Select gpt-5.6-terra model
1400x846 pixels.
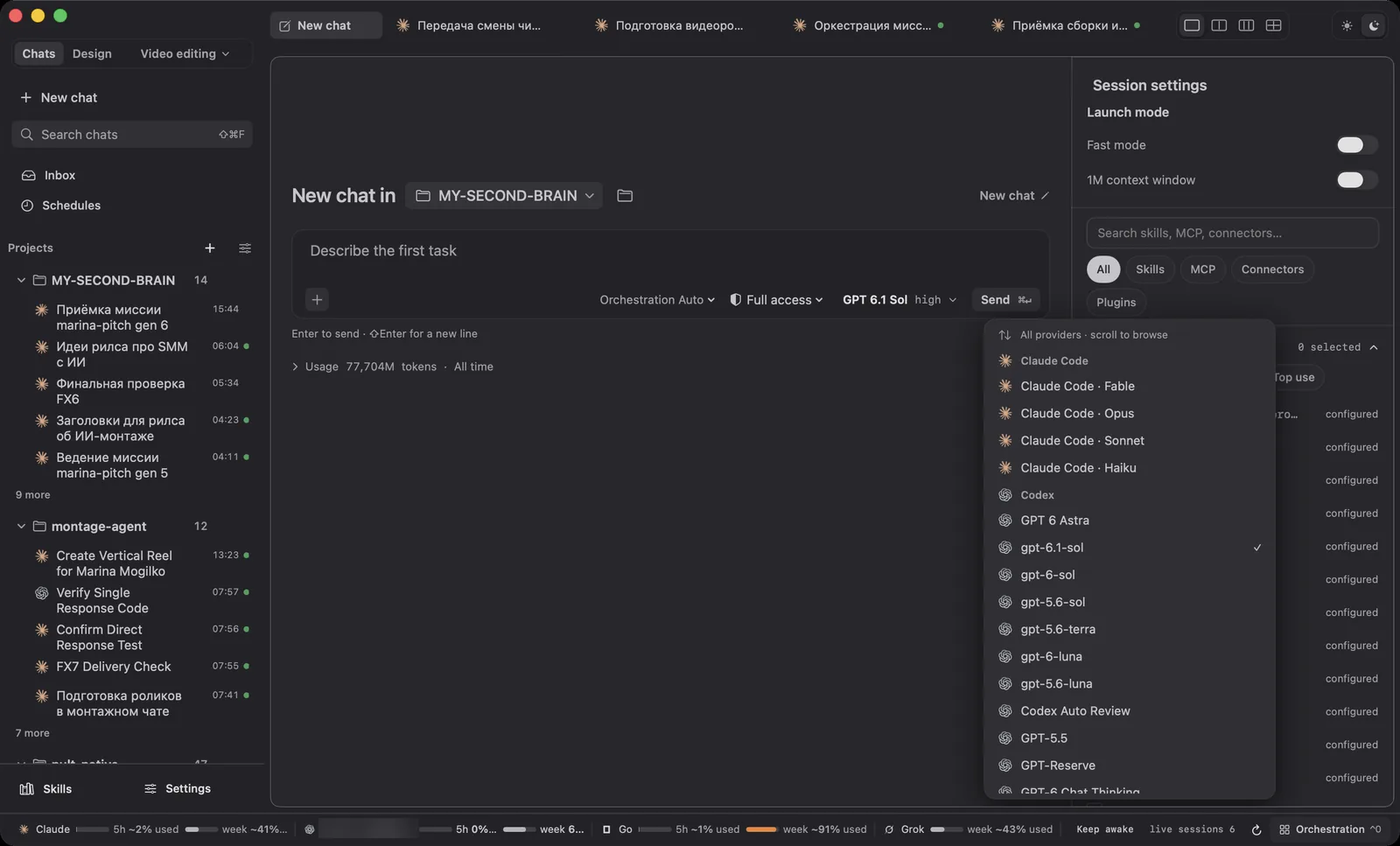coord(1129,630)
